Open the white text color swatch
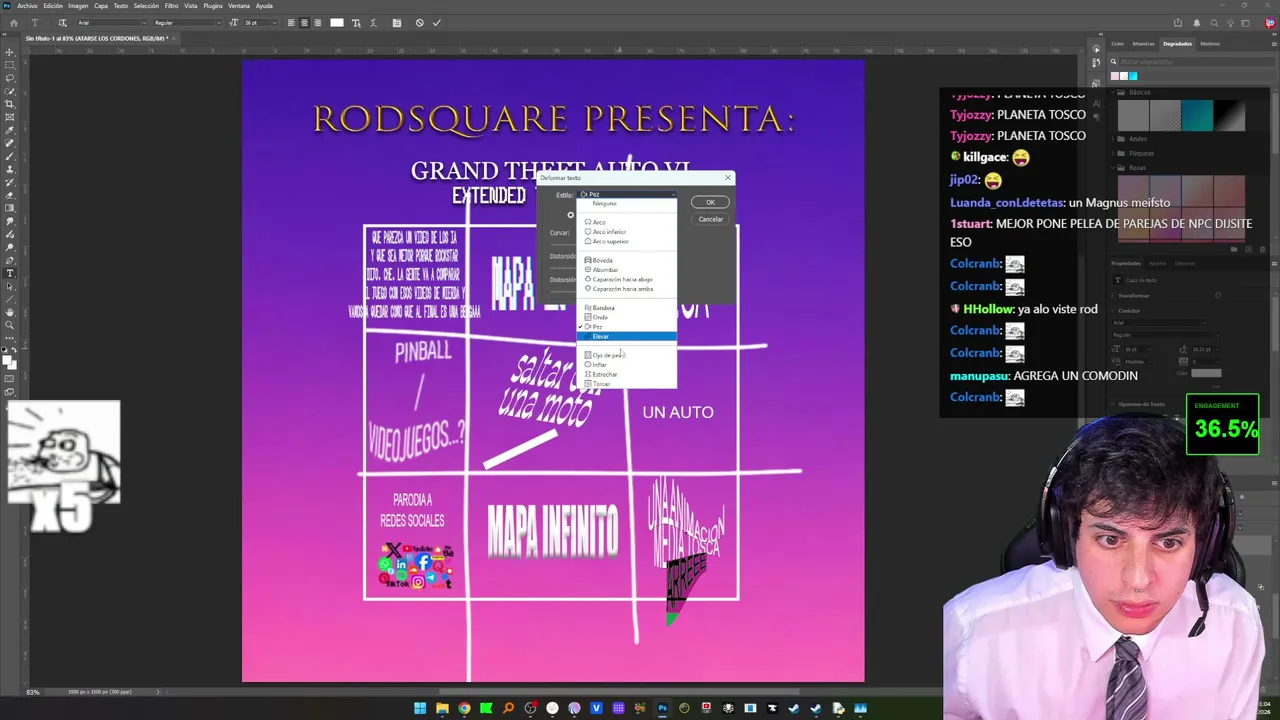 click(337, 23)
